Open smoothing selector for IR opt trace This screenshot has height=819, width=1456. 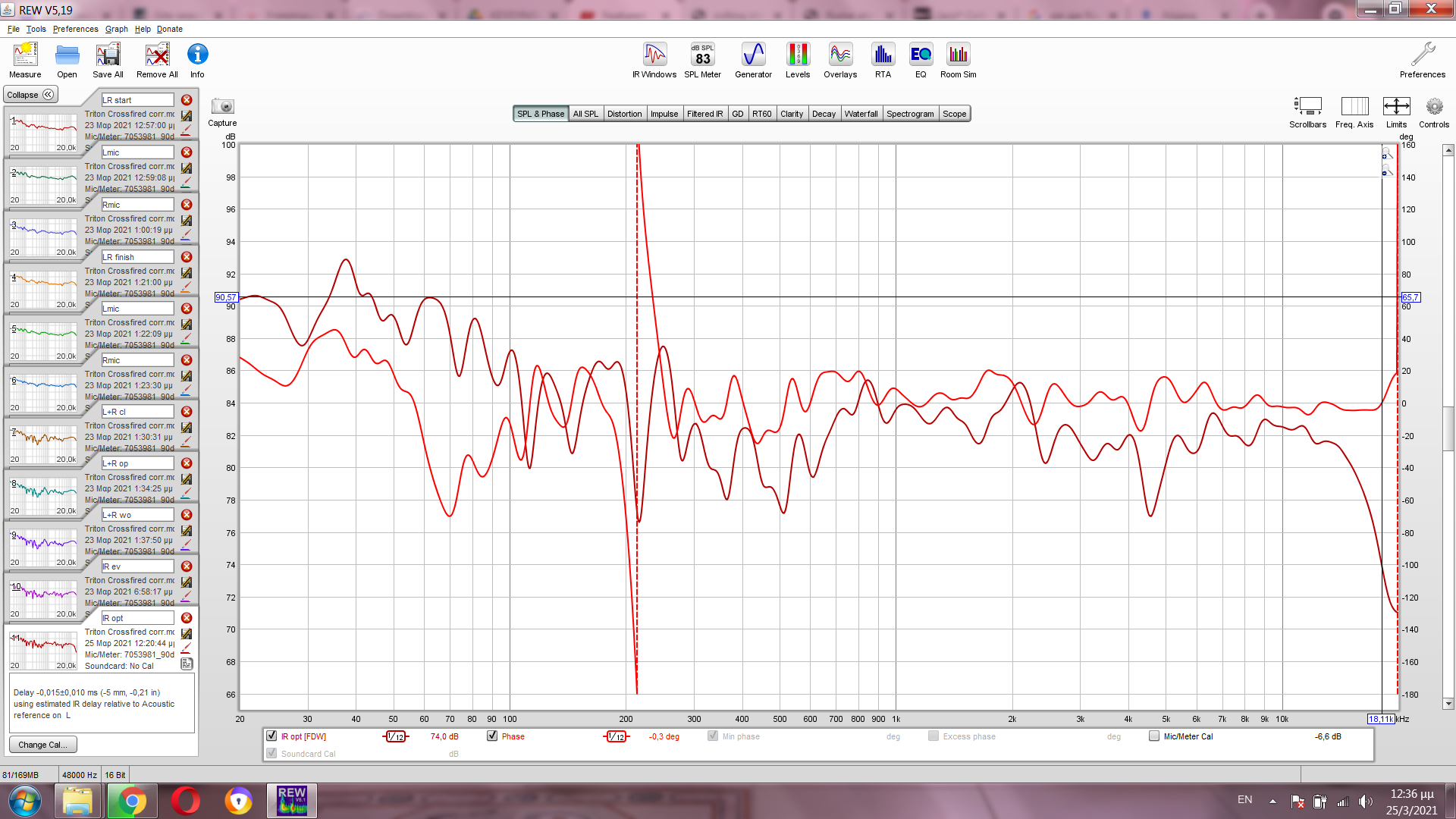pyautogui.click(x=395, y=736)
